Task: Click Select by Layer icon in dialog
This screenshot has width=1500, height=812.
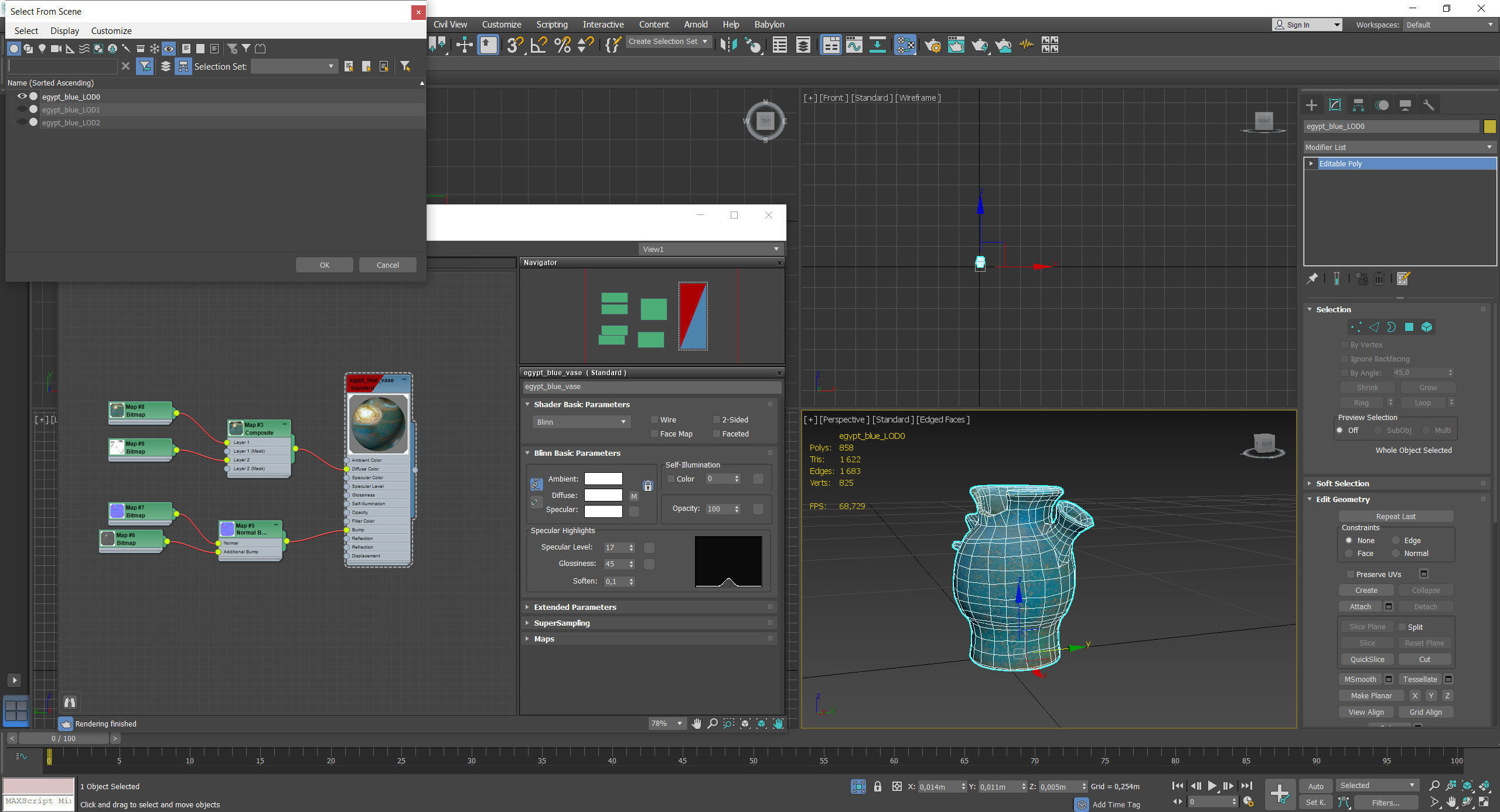Action: [166, 66]
